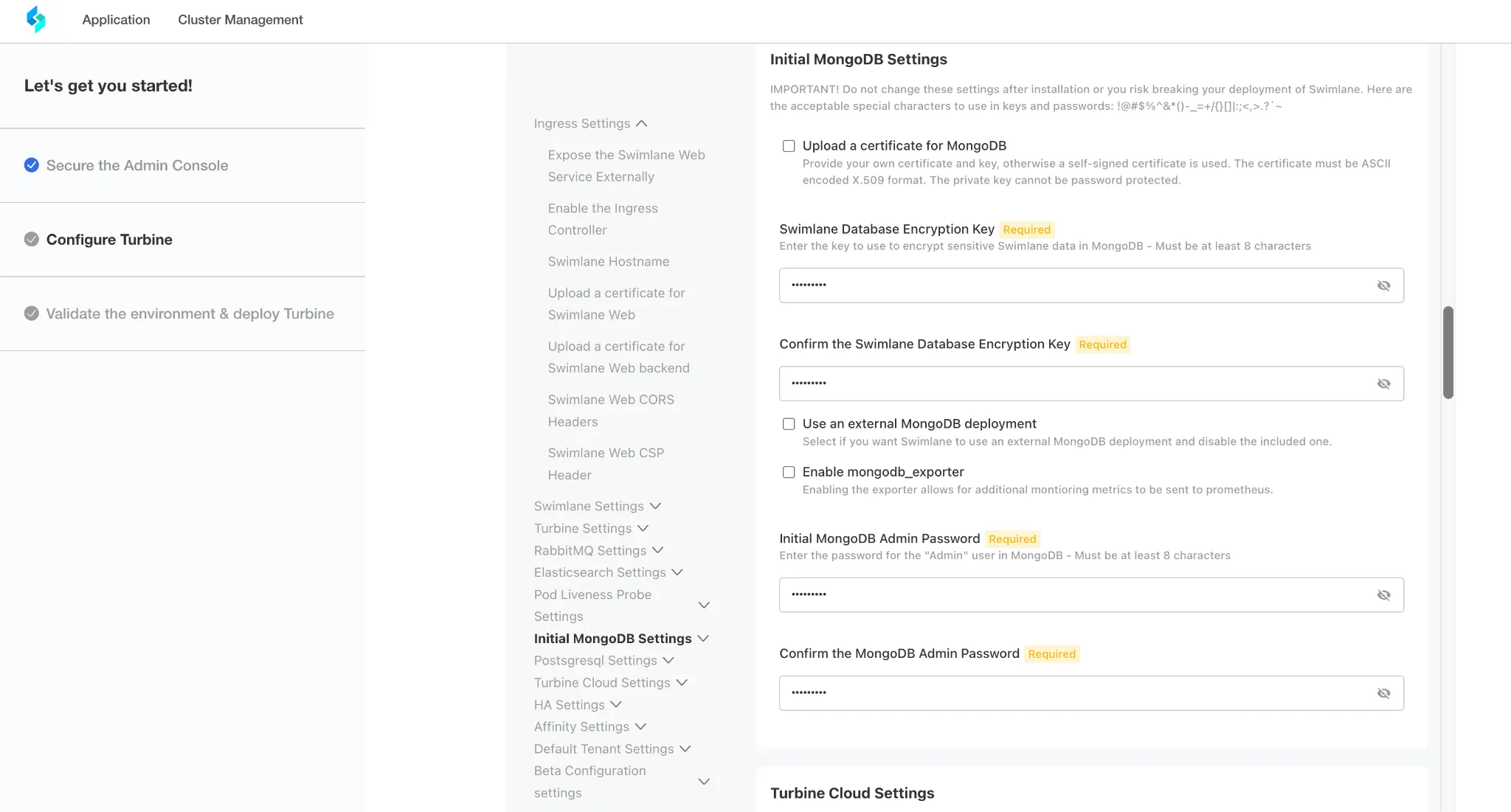This screenshot has height=812, width=1511.
Task: Click the vertical page scrollbar thumb
Action: pos(1448,353)
